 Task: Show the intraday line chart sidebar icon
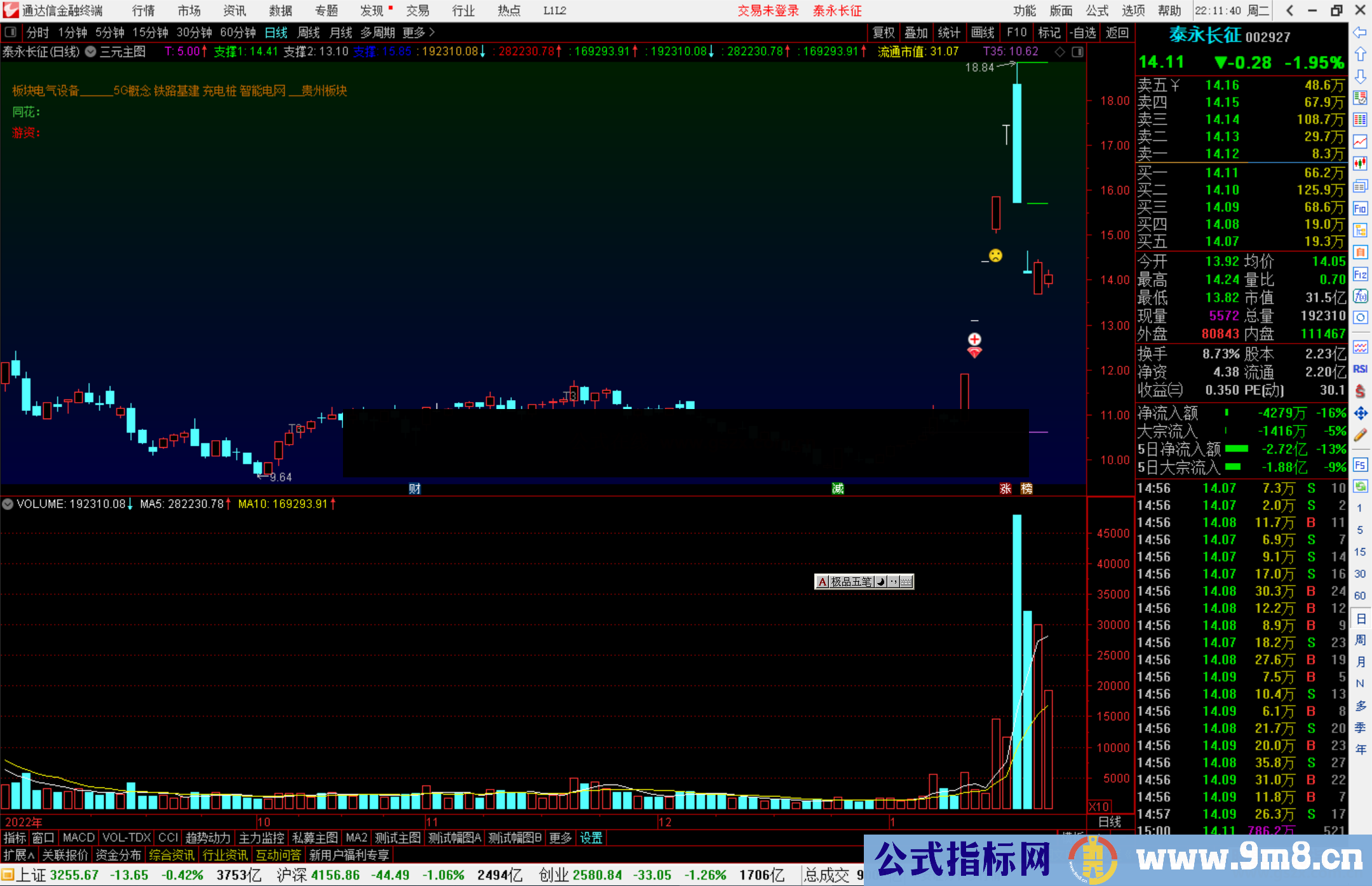(x=1360, y=142)
